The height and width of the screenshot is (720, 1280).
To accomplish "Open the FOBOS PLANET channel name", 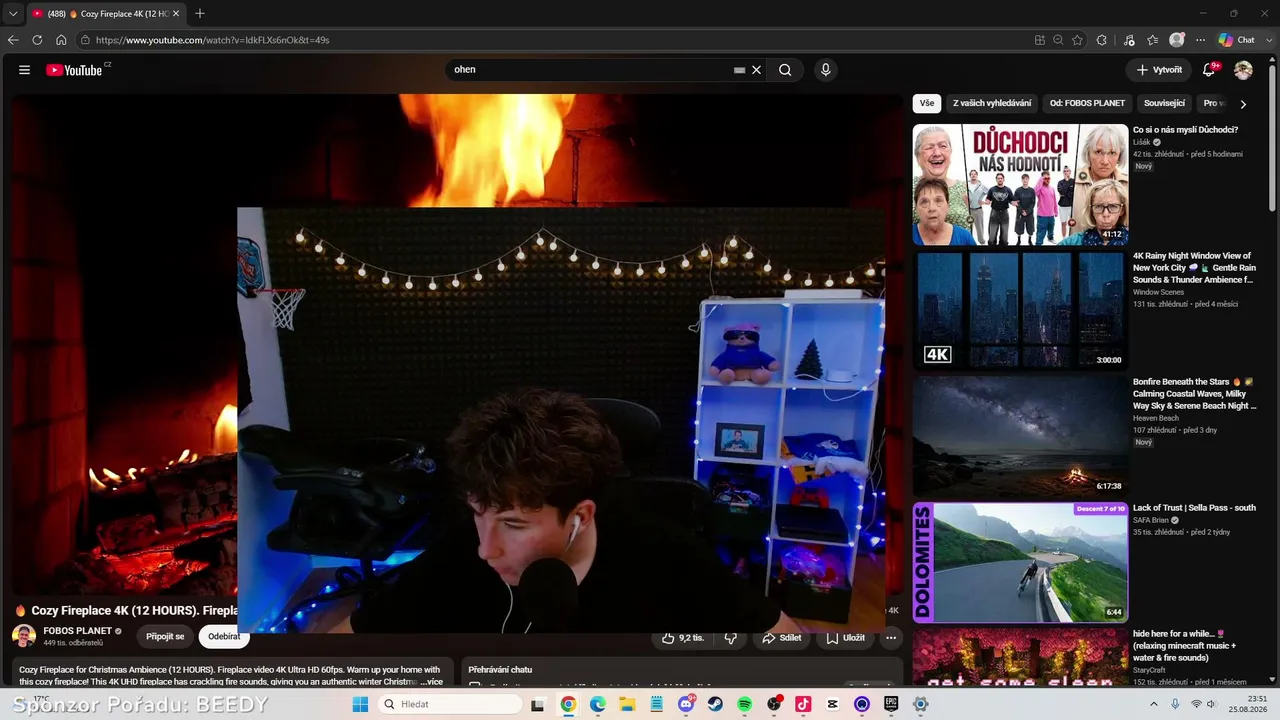I will tap(77, 631).
